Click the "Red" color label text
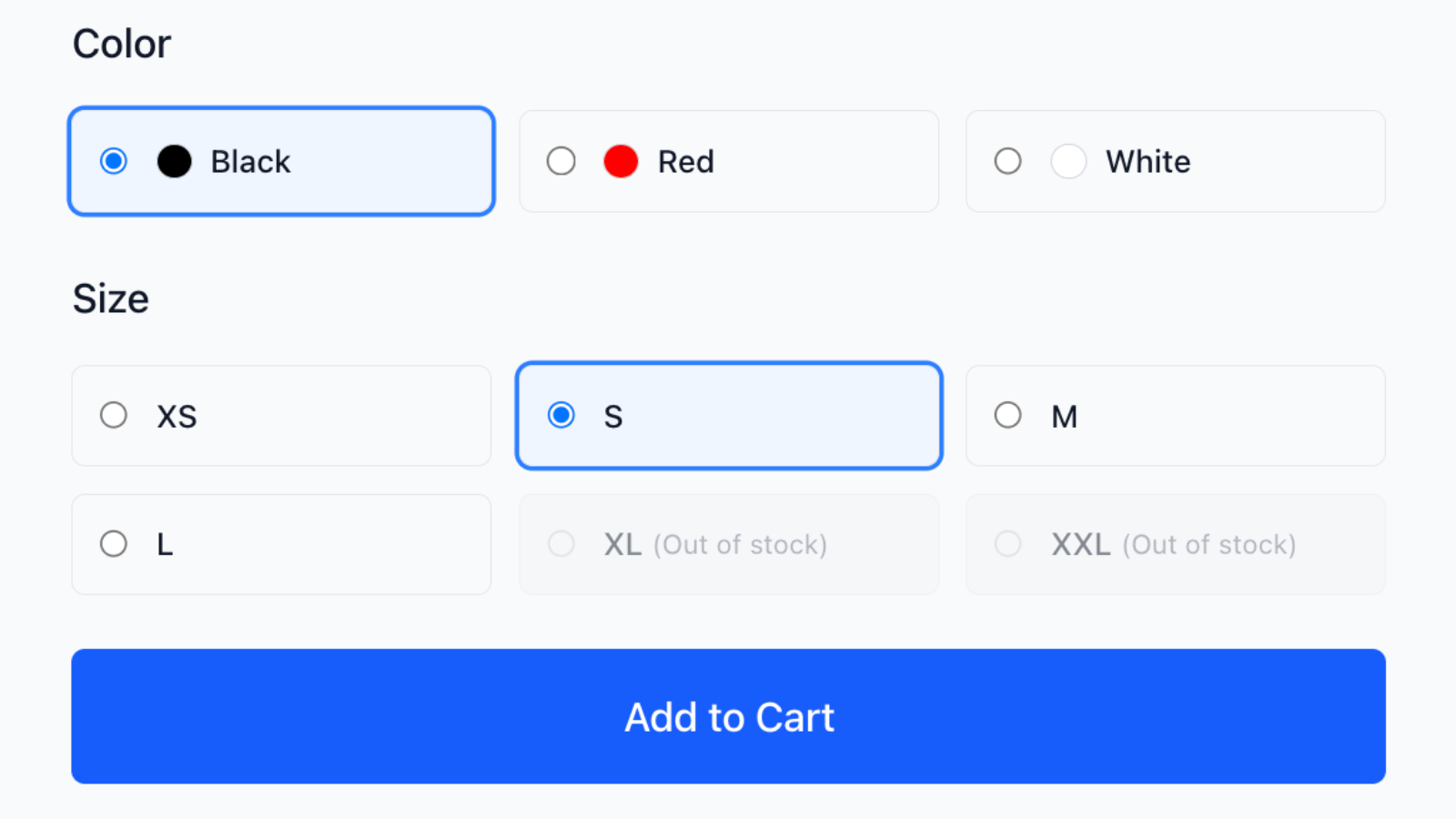The image size is (1456, 819). click(686, 162)
